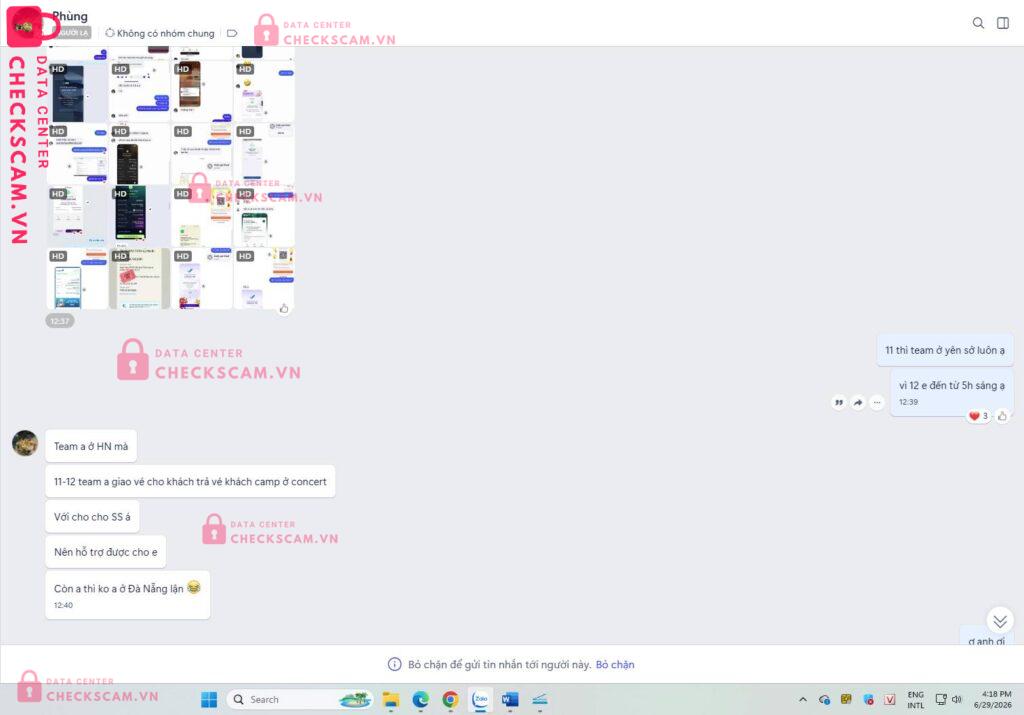Image resolution: width=1024 pixels, height=715 pixels.
Task: Show hidden system tray icons
Action: pyautogui.click(x=803, y=699)
